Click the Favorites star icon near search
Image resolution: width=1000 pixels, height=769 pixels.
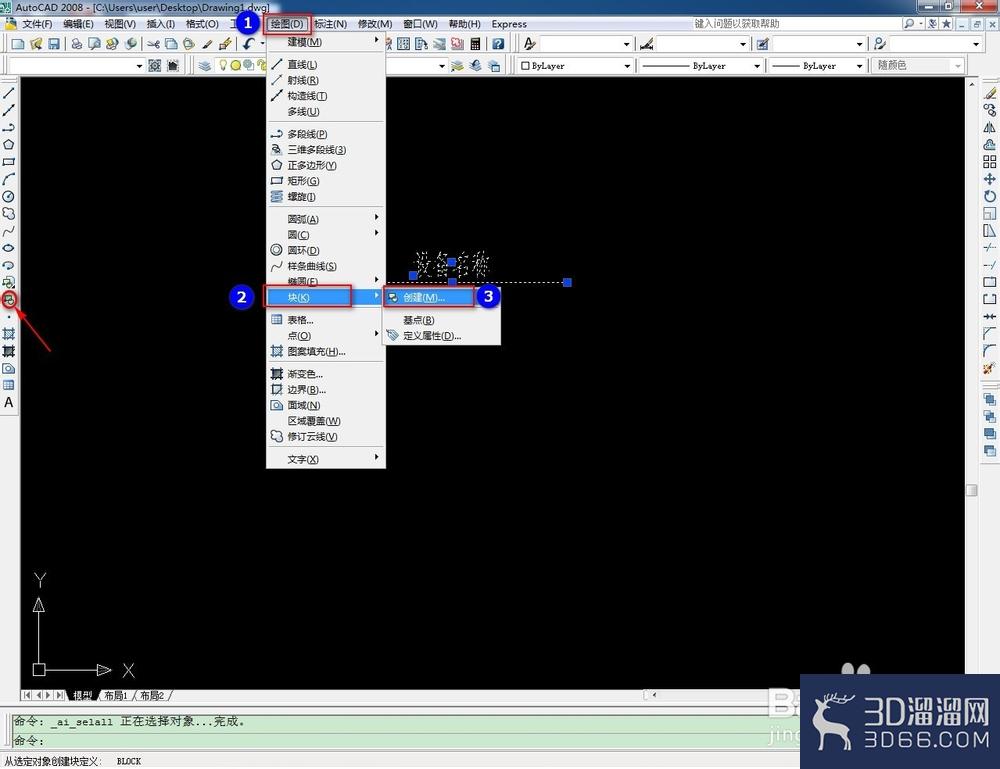(947, 24)
